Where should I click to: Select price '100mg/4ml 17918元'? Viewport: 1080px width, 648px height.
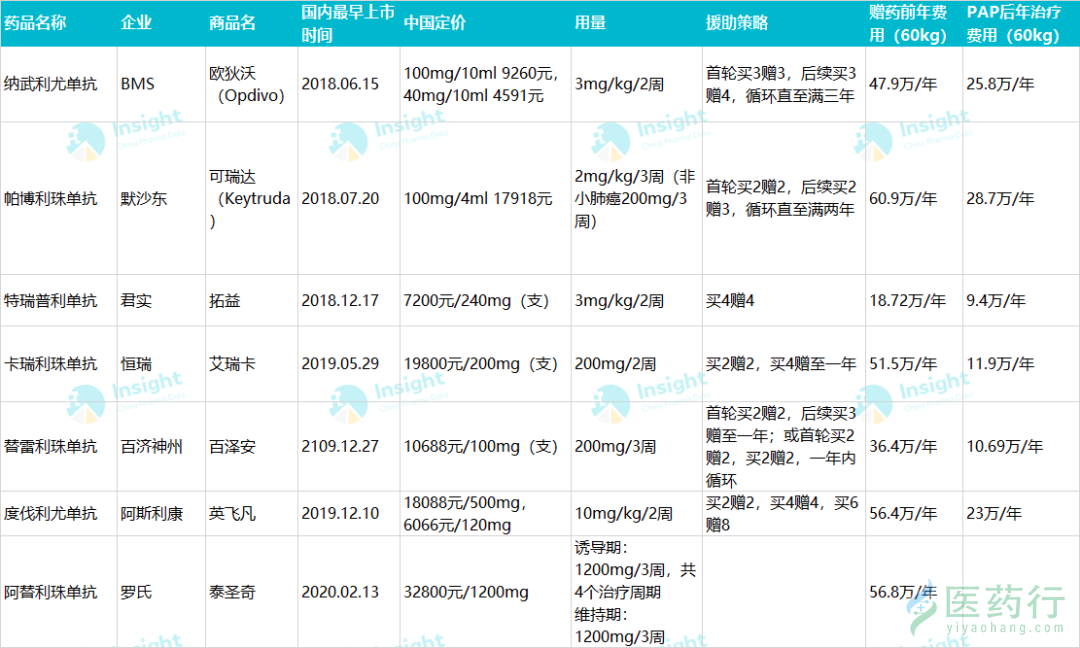click(x=478, y=199)
